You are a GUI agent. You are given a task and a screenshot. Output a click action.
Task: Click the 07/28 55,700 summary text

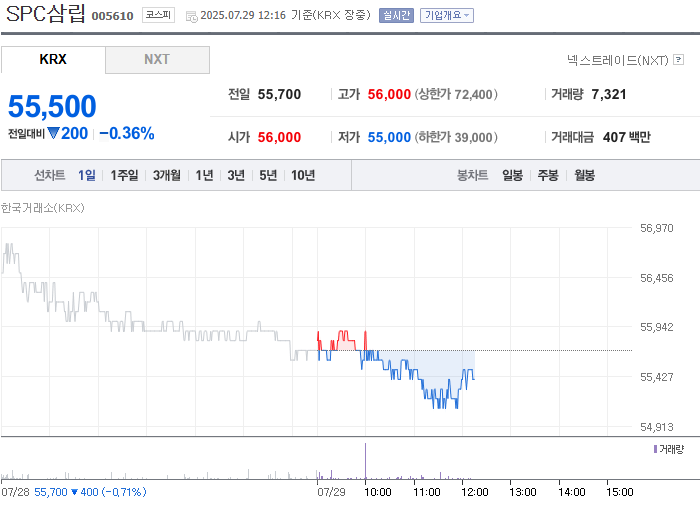(74, 492)
